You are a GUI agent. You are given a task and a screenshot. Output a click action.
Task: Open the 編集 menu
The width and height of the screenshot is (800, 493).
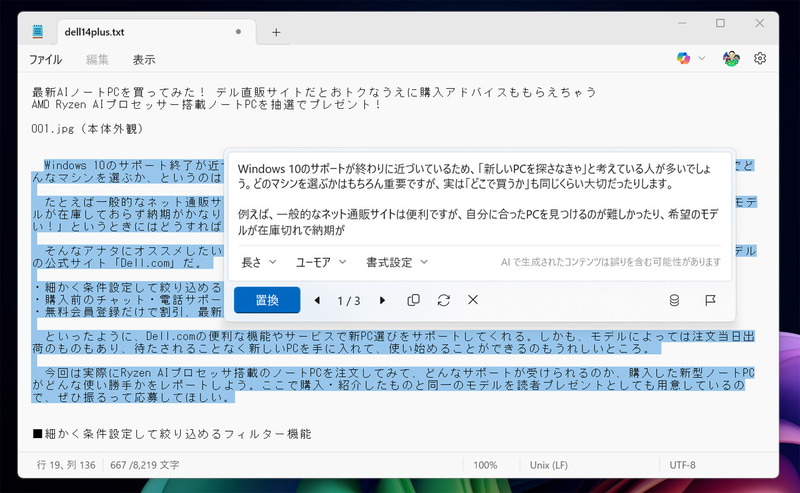pyautogui.click(x=97, y=60)
